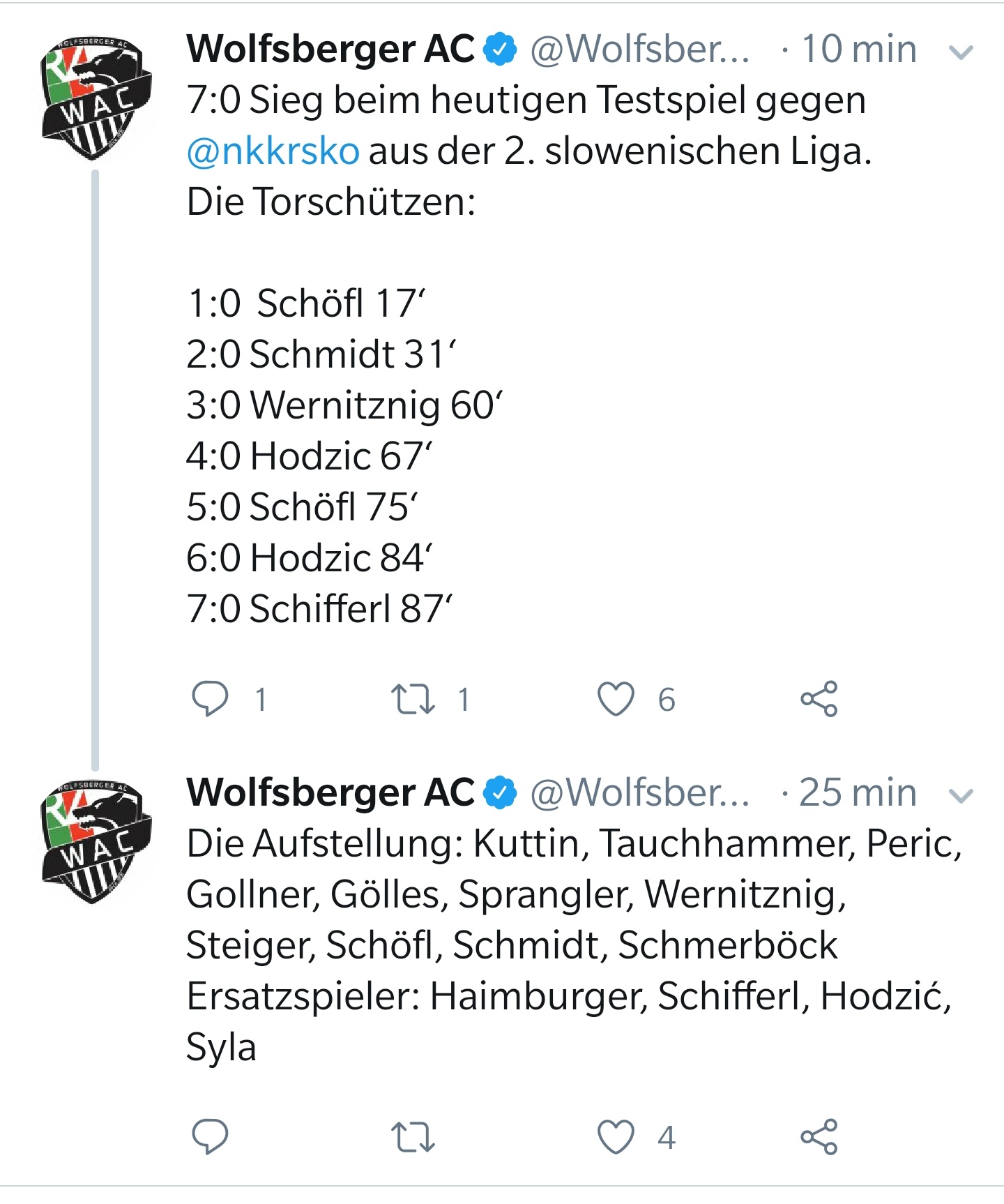Share the 7:0 Sieg tweet

click(819, 699)
